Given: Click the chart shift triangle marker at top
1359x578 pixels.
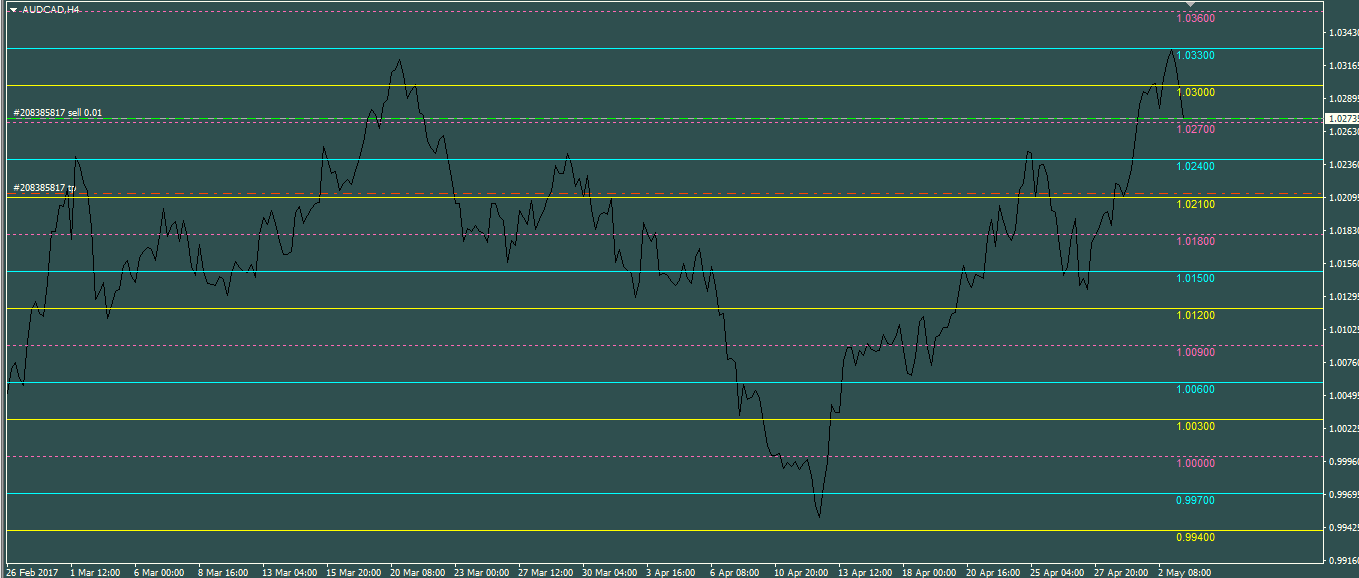Looking at the screenshot, I should [1189, 6].
